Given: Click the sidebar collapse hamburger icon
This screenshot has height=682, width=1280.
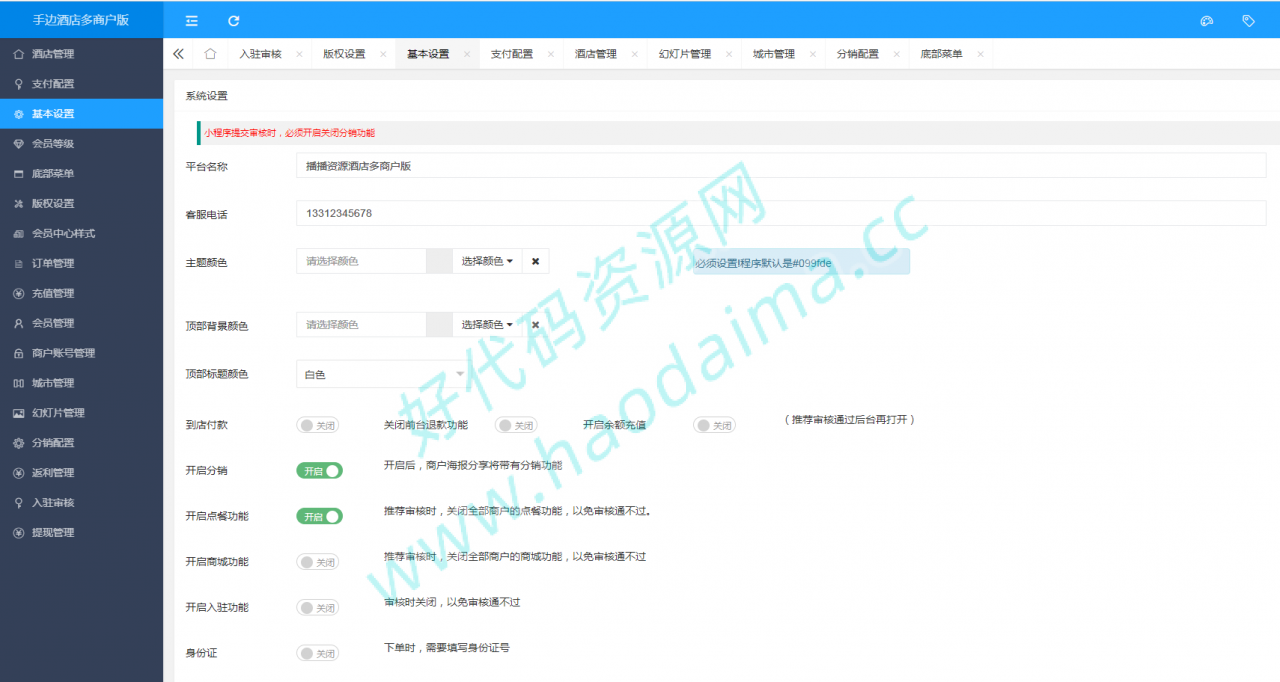Looking at the screenshot, I should pyautogui.click(x=191, y=20).
